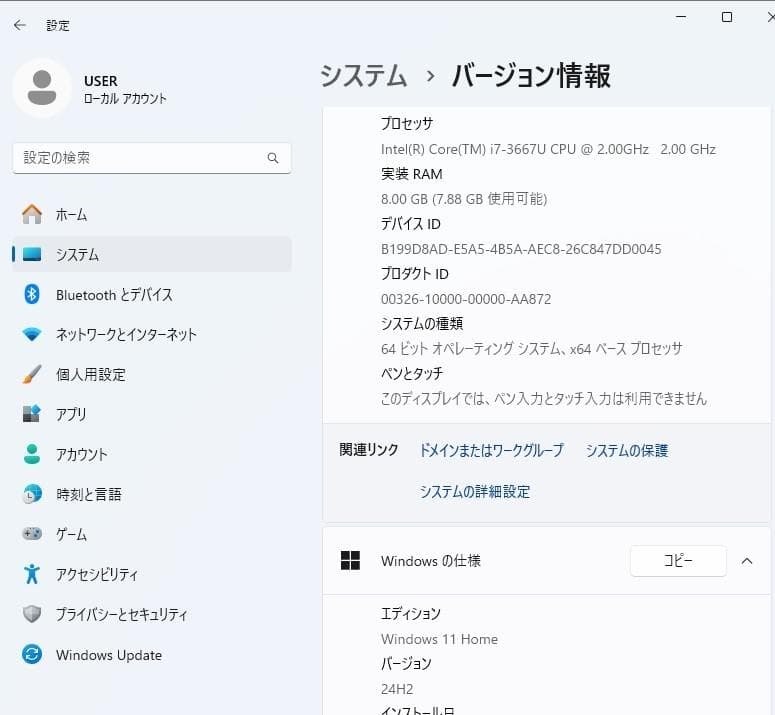
Task: Click the privacy shield icon
Action: [x=32, y=614]
